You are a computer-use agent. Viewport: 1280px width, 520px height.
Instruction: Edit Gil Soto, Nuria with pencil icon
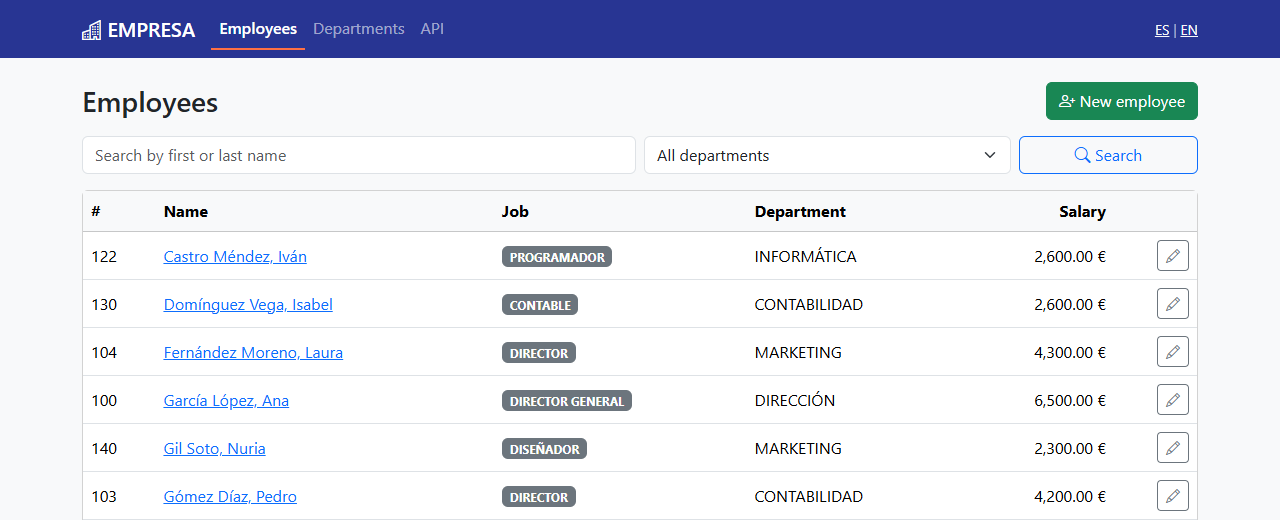pyautogui.click(x=1173, y=448)
